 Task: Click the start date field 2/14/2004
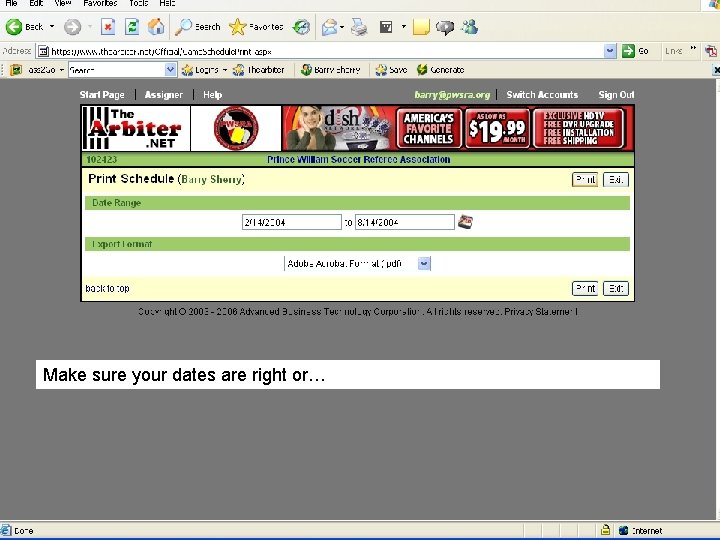[292, 222]
